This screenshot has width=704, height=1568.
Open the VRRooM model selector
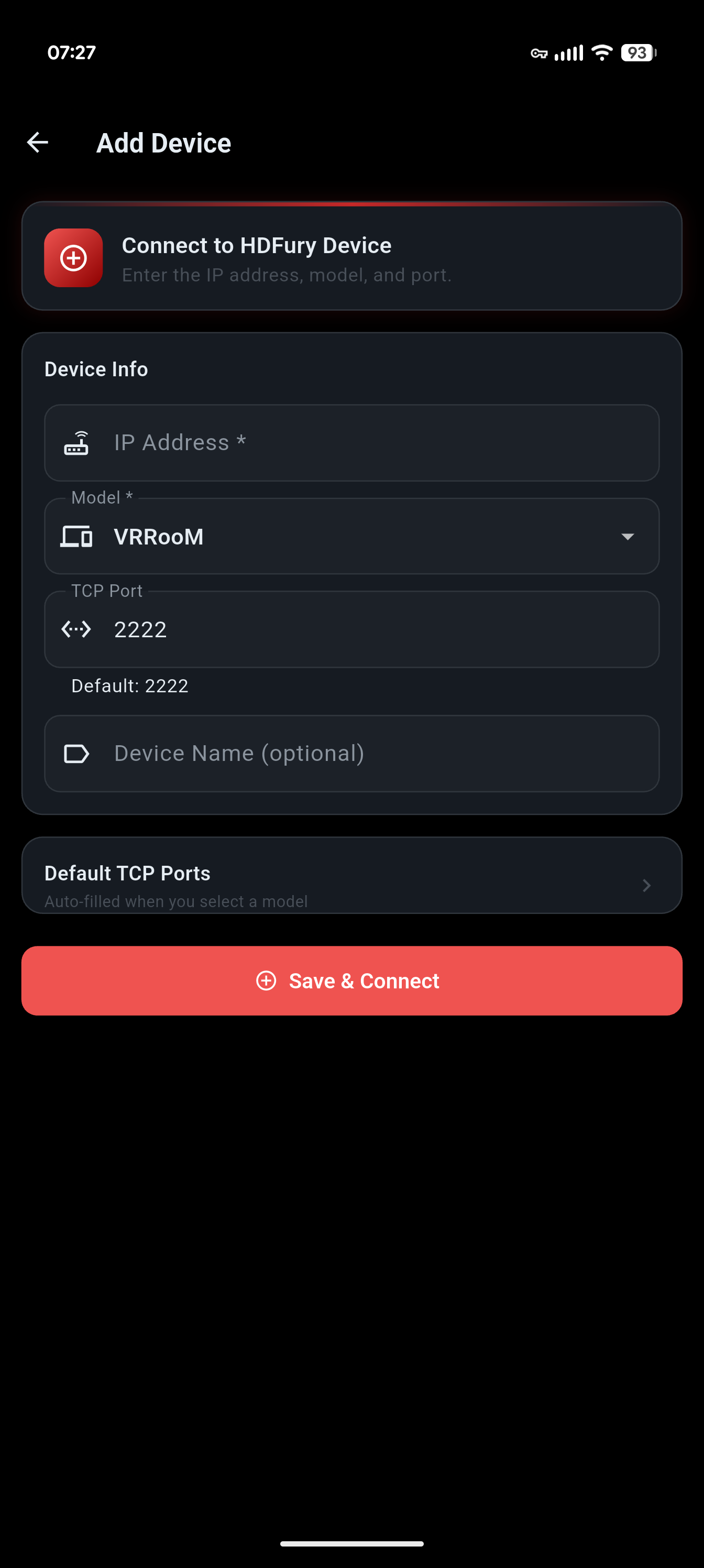[x=351, y=536]
